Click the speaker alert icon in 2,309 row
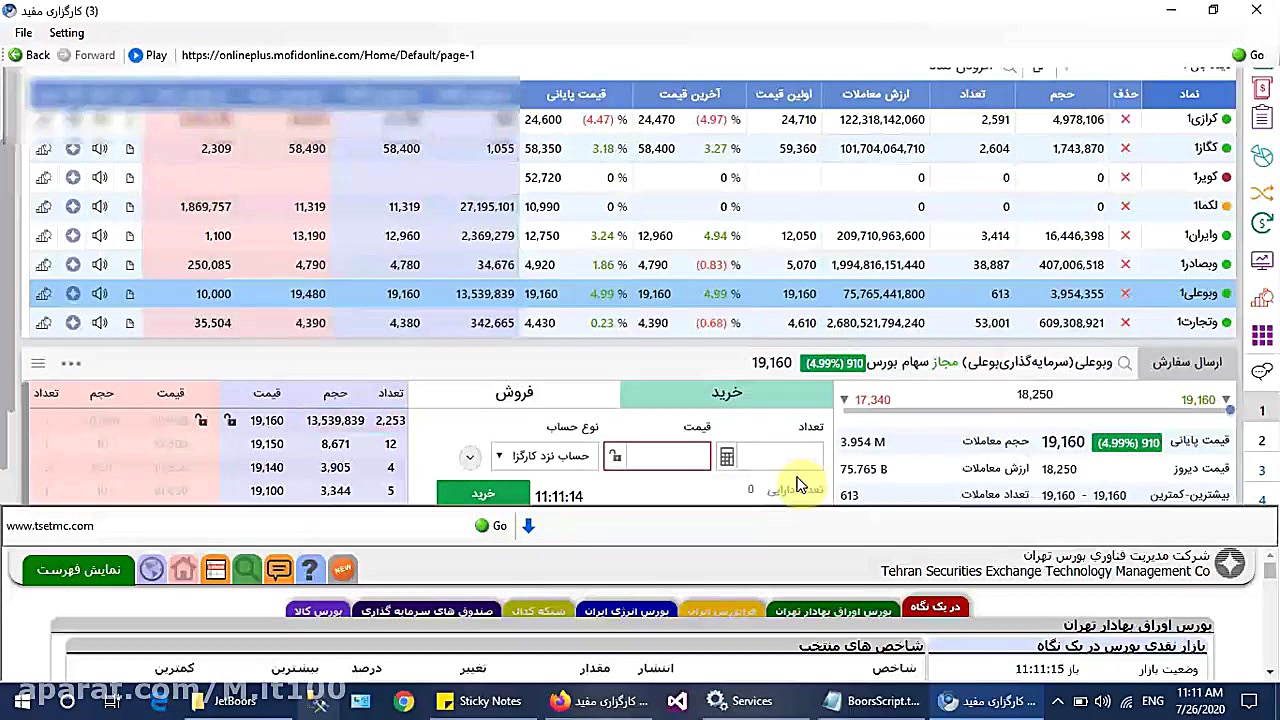The height and width of the screenshot is (720, 1280). click(100, 149)
